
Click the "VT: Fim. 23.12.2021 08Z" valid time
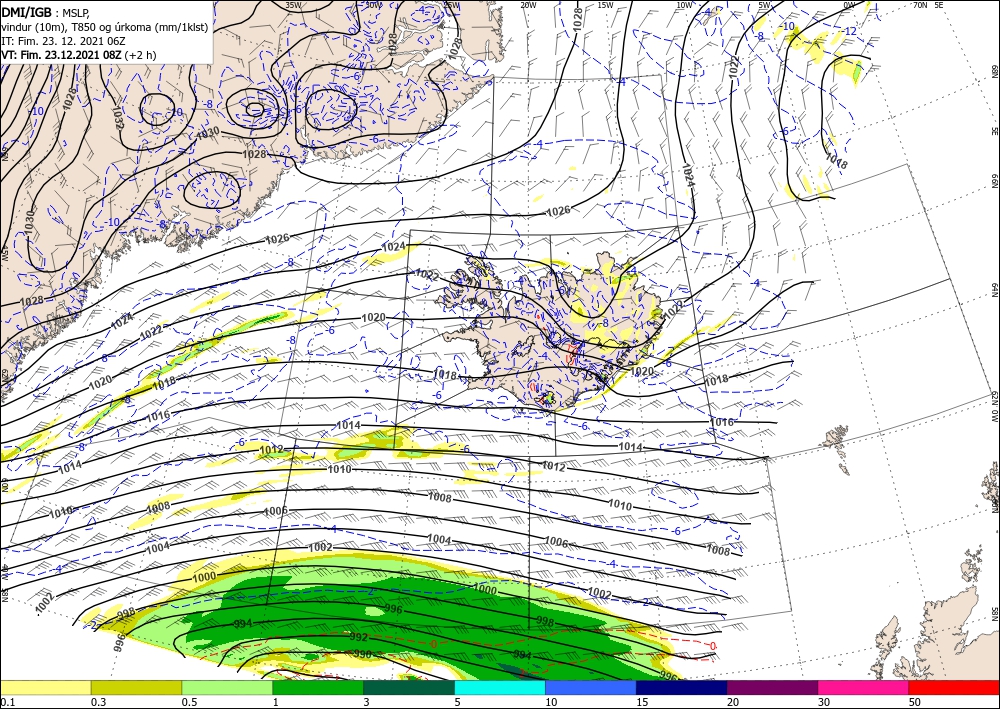point(61,55)
